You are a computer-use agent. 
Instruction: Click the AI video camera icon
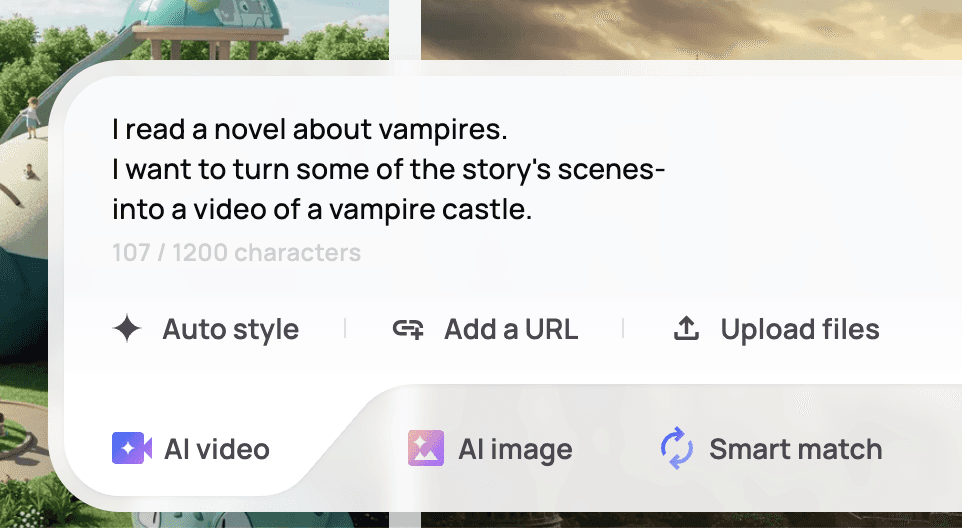pyautogui.click(x=132, y=448)
